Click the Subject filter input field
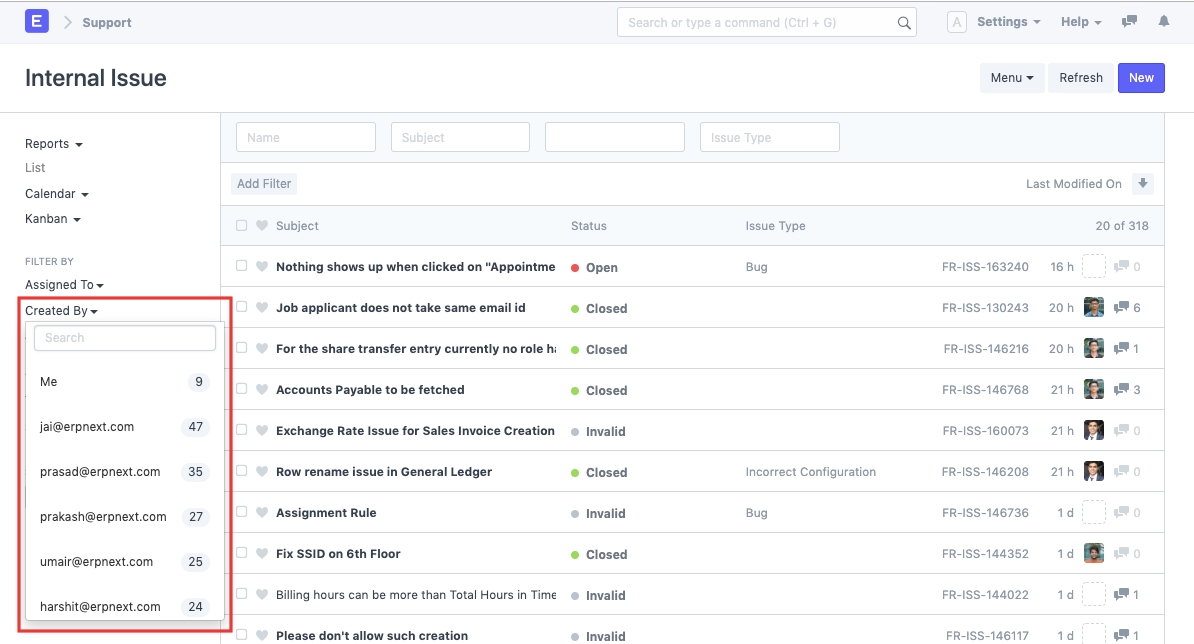 pyautogui.click(x=460, y=138)
